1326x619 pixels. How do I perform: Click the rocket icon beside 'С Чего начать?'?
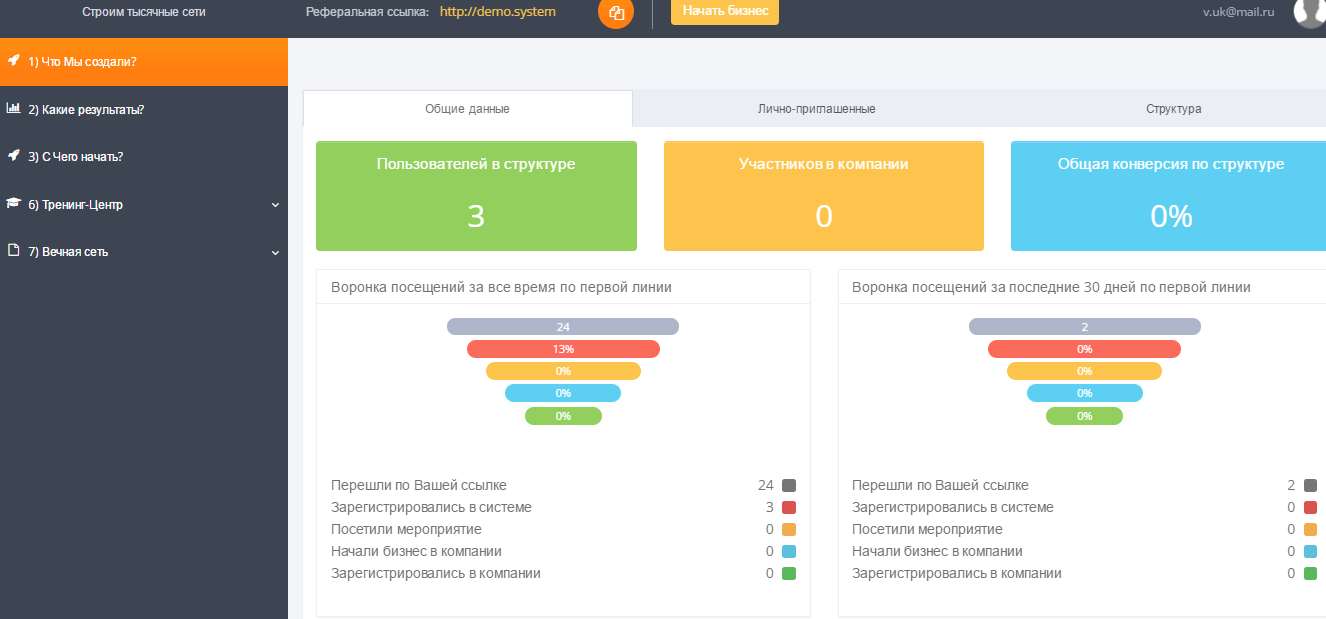[14, 156]
